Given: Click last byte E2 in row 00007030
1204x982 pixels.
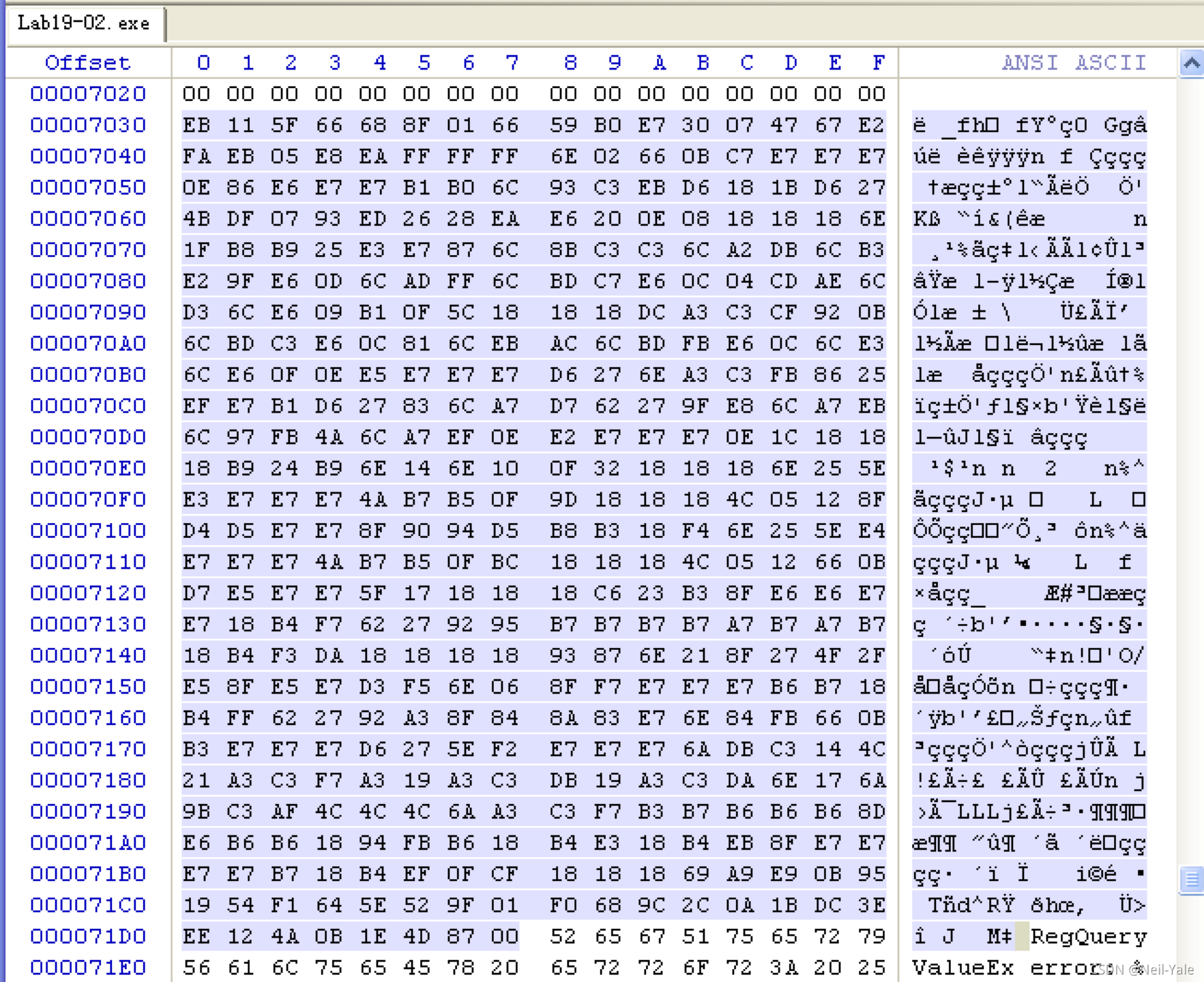Looking at the screenshot, I should (872, 125).
